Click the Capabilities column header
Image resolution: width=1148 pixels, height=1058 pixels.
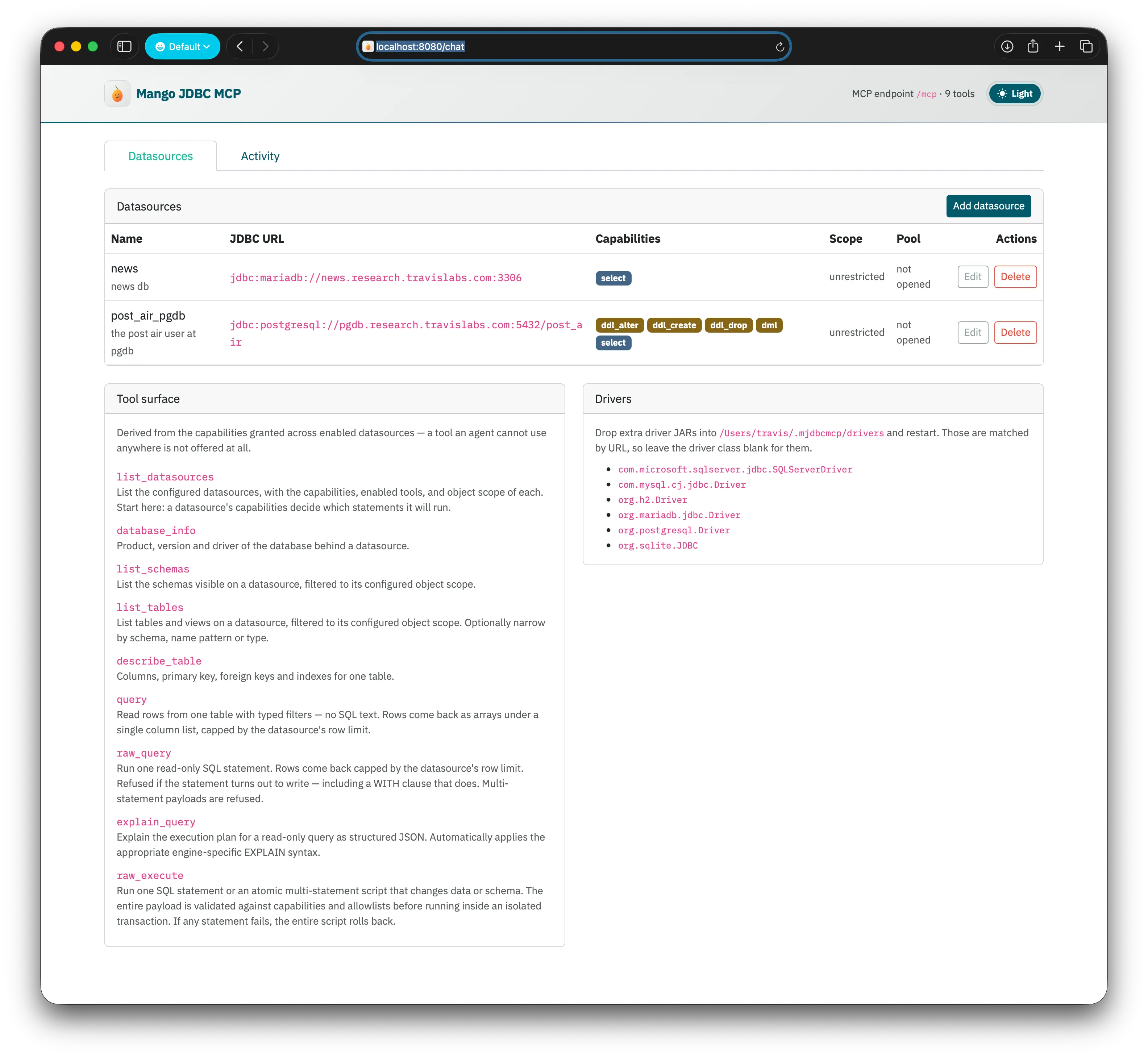point(628,239)
